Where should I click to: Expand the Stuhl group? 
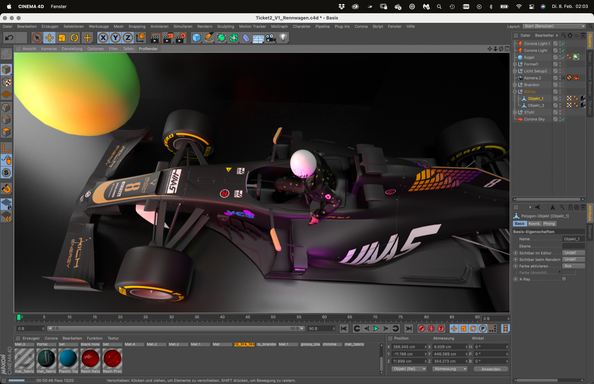click(x=515, y=112)
